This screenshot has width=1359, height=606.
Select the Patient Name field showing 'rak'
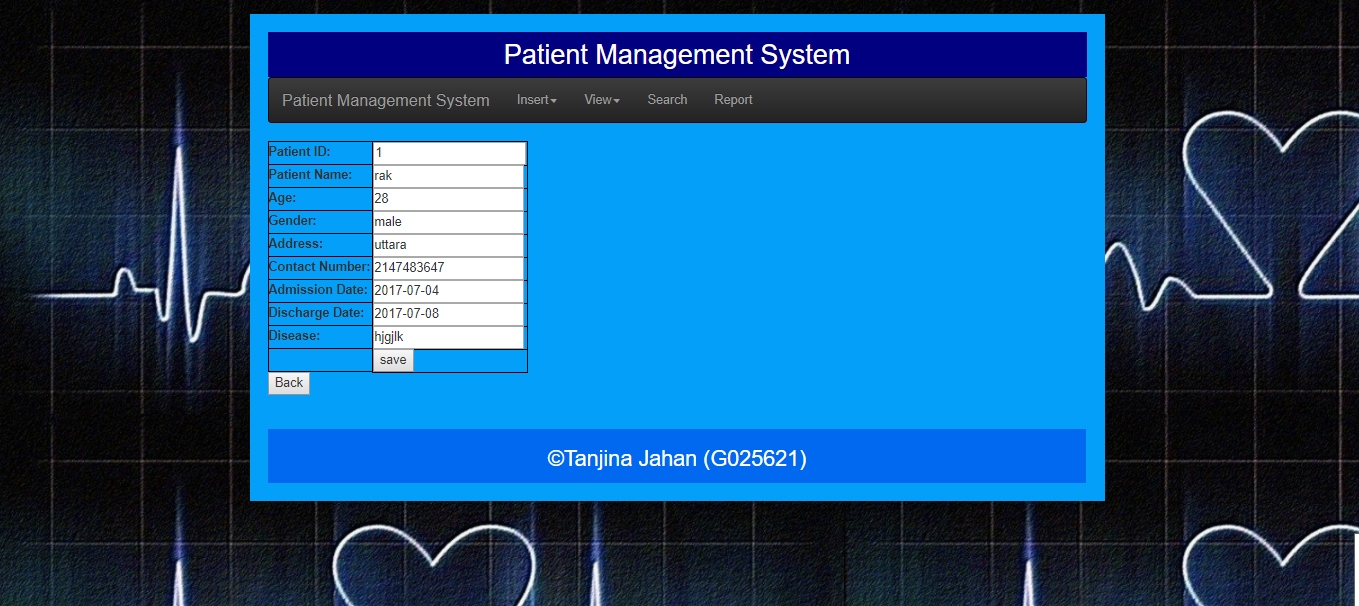[x=448, y=176]
